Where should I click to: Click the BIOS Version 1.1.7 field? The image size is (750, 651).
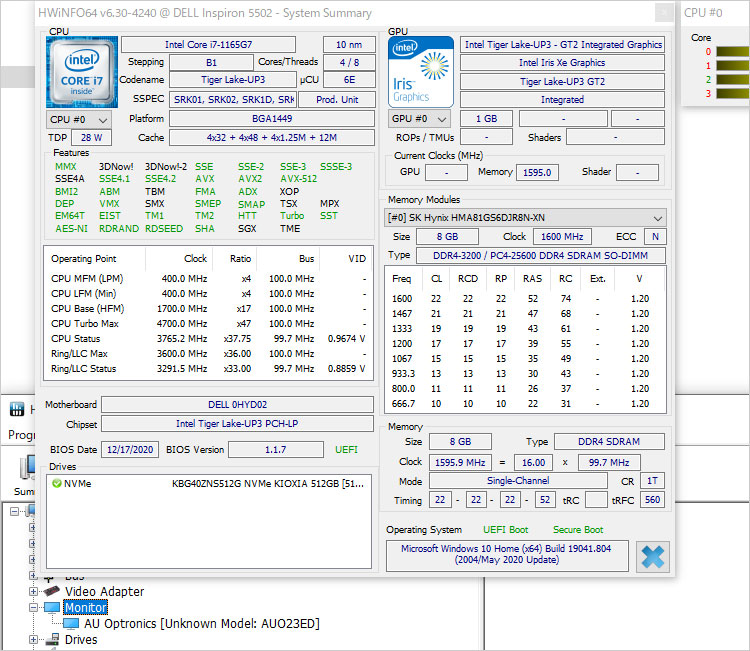pyautogui.click(x=276, y=450)
